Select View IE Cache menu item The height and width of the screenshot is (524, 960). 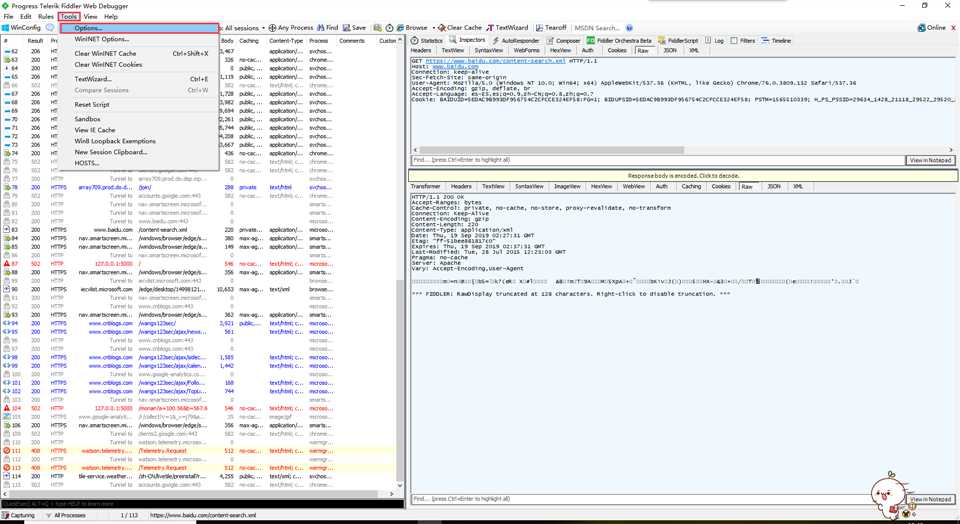pyautogui.click(x=139, y=130)
